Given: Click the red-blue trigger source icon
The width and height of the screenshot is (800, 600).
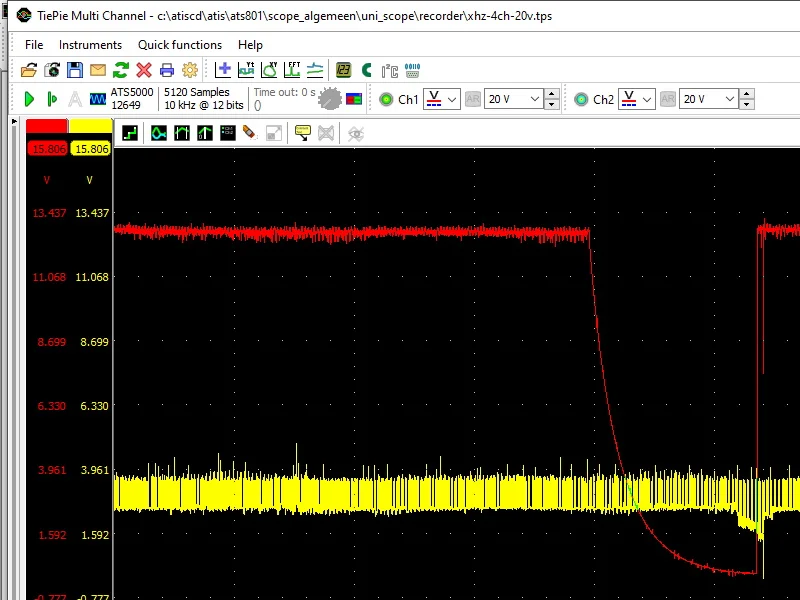Looking at the screenshot, I should pyautogui.click(x=354, y=98).
